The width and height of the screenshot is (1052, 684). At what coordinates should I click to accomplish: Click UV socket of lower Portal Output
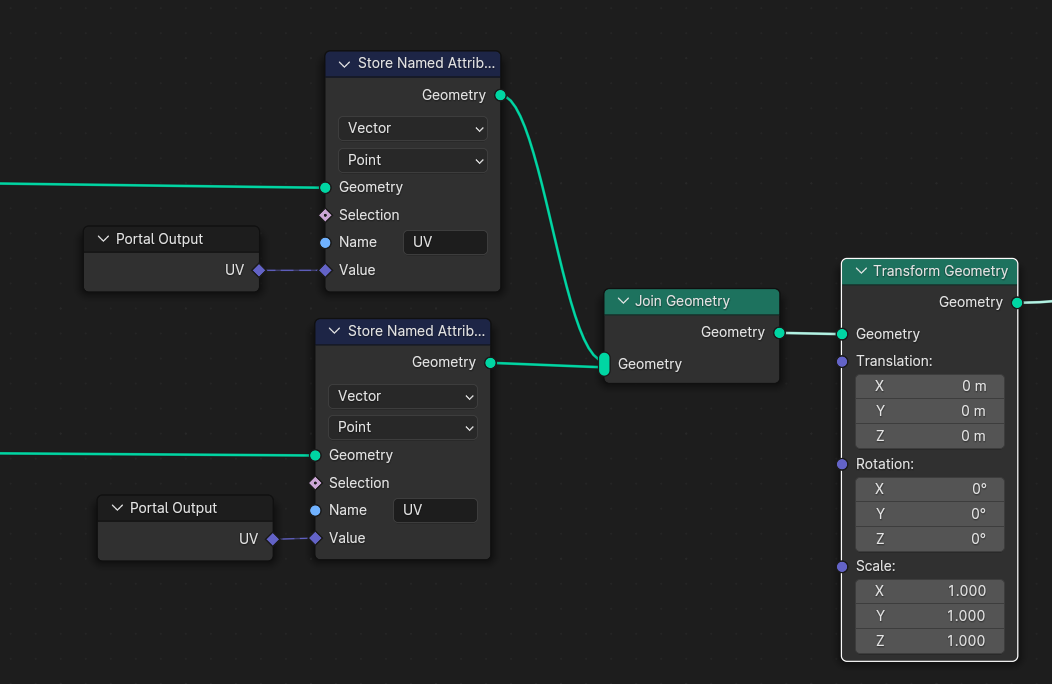point(273,539)
